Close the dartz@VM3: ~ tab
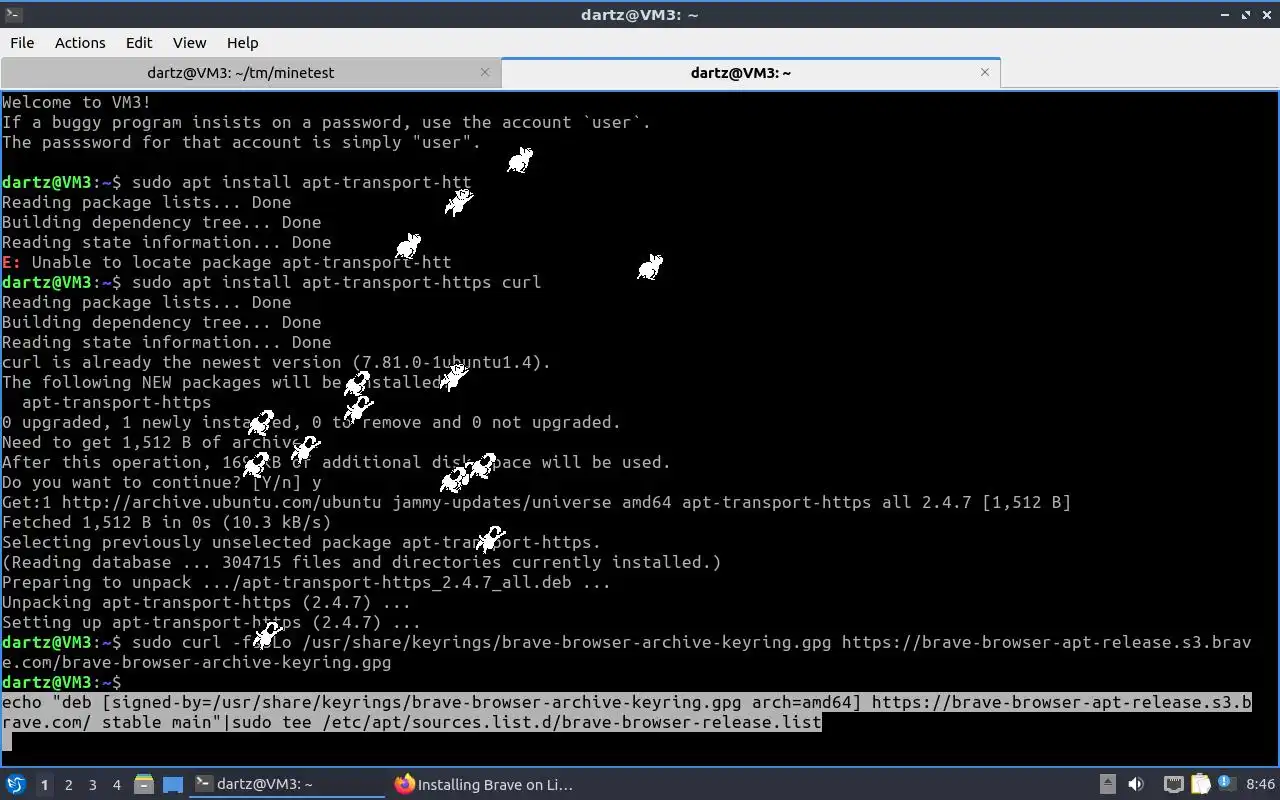Viewport: 1280px width, 800px height. (985, 72)
